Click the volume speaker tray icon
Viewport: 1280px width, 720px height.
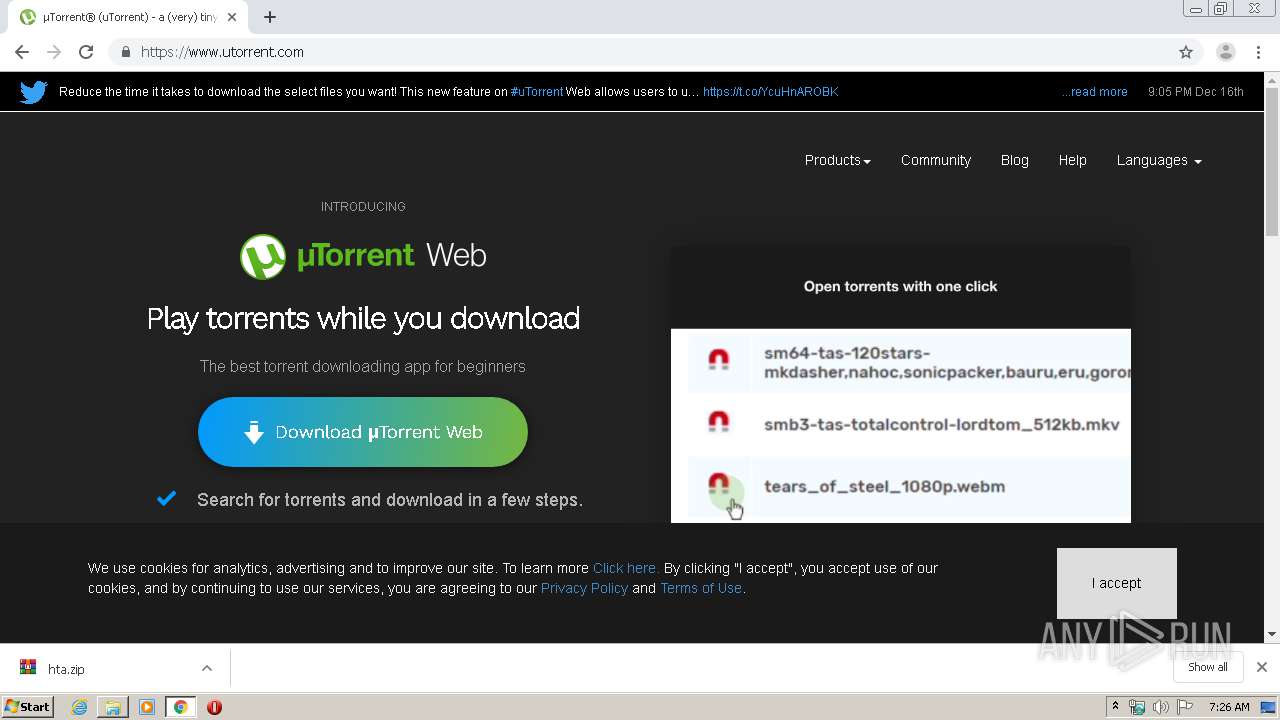coord(1161,707)
